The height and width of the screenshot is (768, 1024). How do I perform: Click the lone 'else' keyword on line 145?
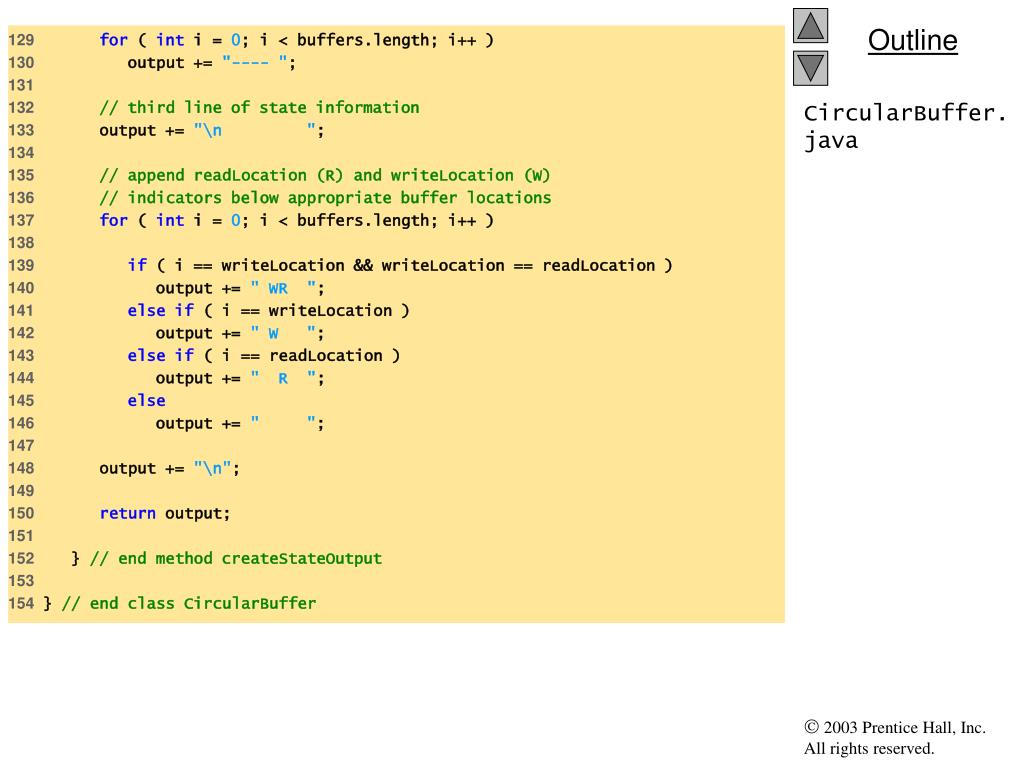[x=146, y=401]
